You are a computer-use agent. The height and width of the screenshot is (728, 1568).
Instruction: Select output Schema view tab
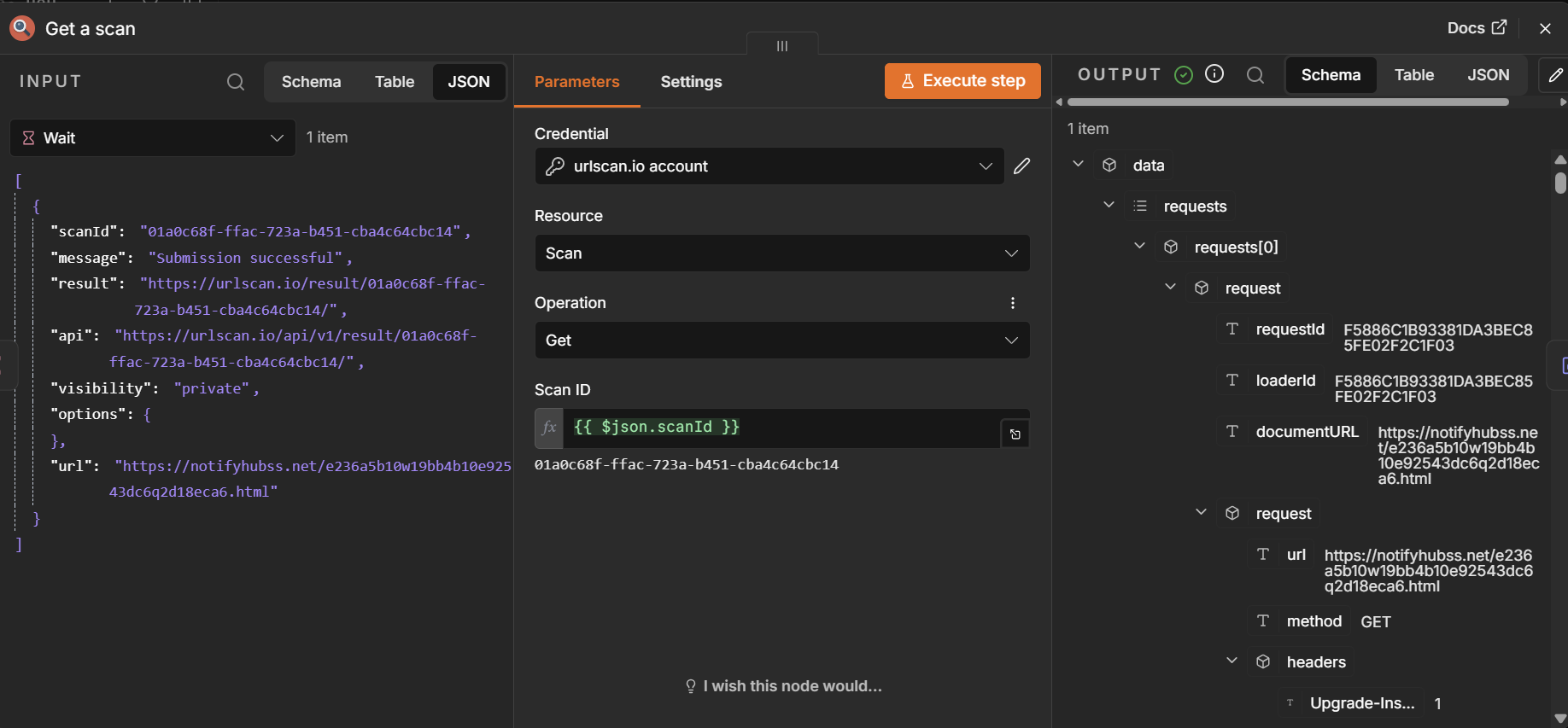1331,75
